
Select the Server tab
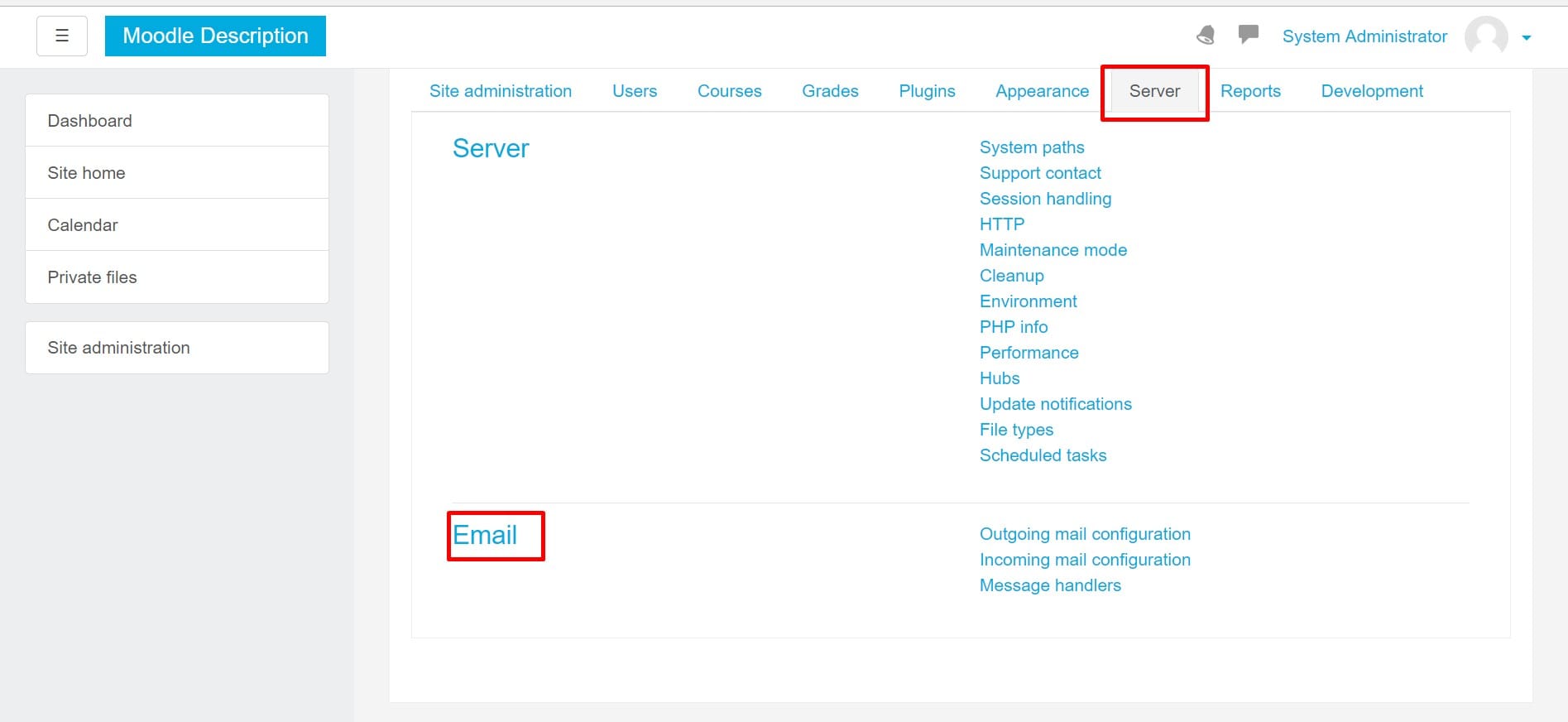pyautogui.click(x=1154, y=91)
